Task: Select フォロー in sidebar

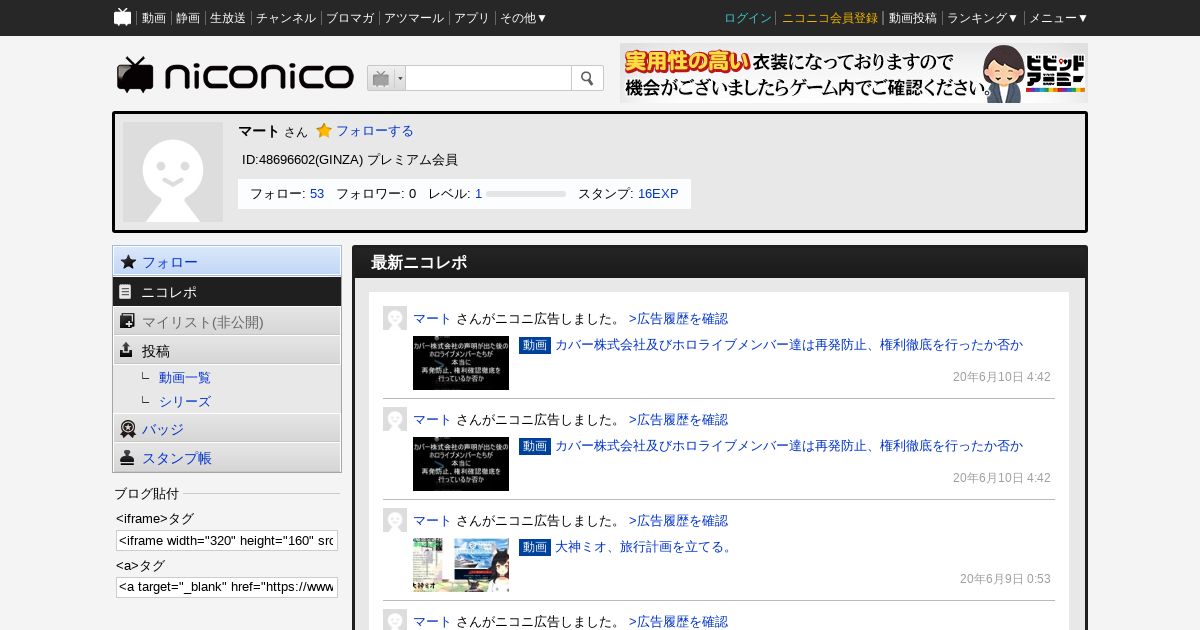Action: click(227, 261)
